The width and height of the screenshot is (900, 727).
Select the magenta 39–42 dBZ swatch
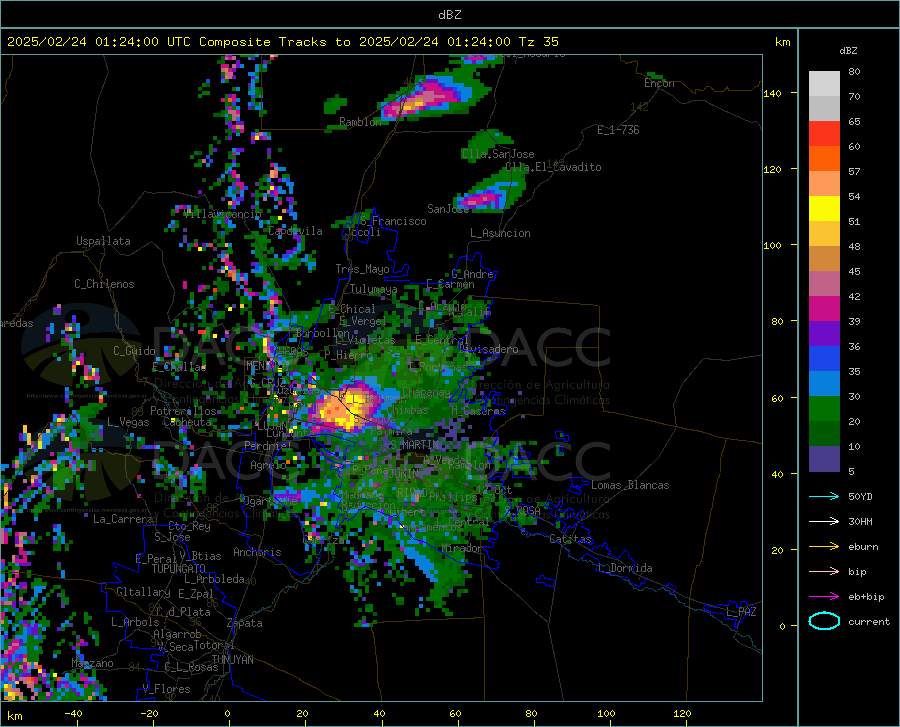click(824, 309)
